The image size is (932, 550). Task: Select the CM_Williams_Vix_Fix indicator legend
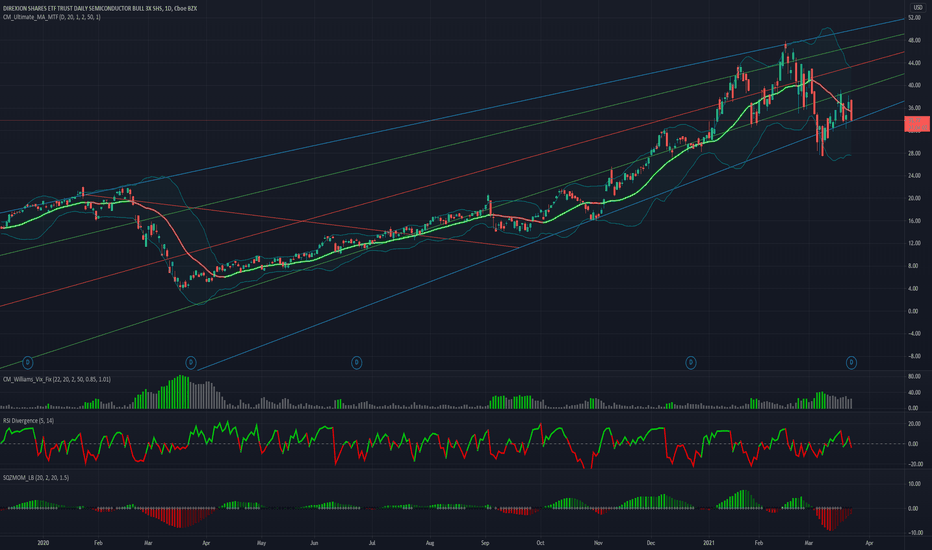(56, 379)
